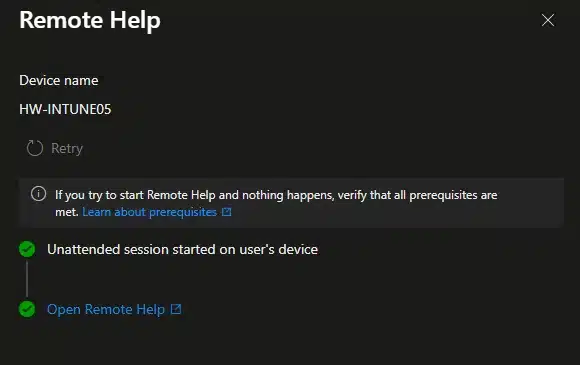The height and width of the screenshot is (365, 580).
Task: Open the Open Remote Help link
Action: (x=106, y=310)
